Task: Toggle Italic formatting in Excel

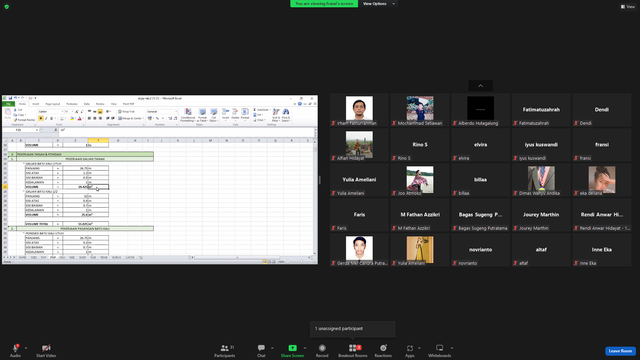Action: (46, 118)
